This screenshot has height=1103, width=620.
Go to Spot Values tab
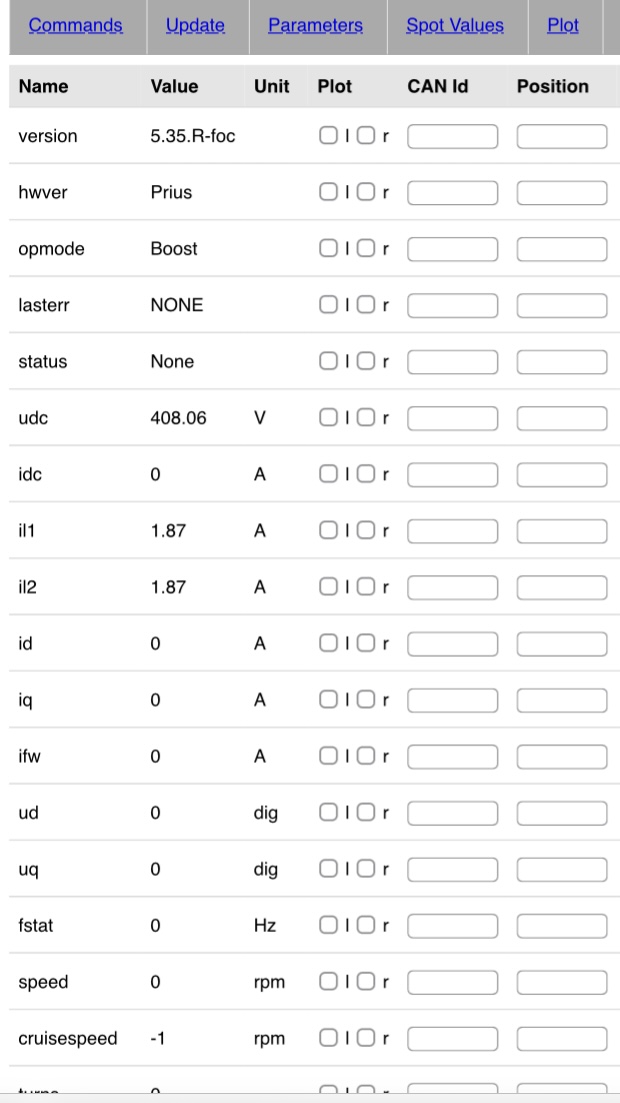[455, 26]
